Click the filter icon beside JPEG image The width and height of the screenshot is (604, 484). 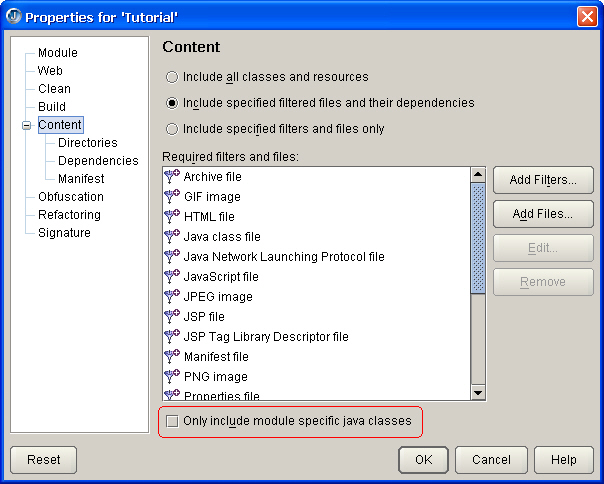tap(172, 297)
